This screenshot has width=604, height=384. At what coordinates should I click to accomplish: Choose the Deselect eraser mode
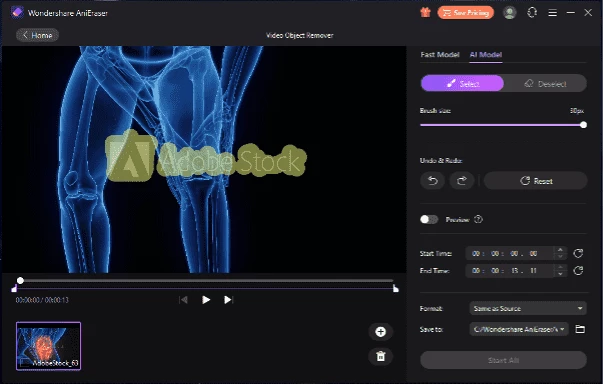pyautogui.click(x=545, y=83)
